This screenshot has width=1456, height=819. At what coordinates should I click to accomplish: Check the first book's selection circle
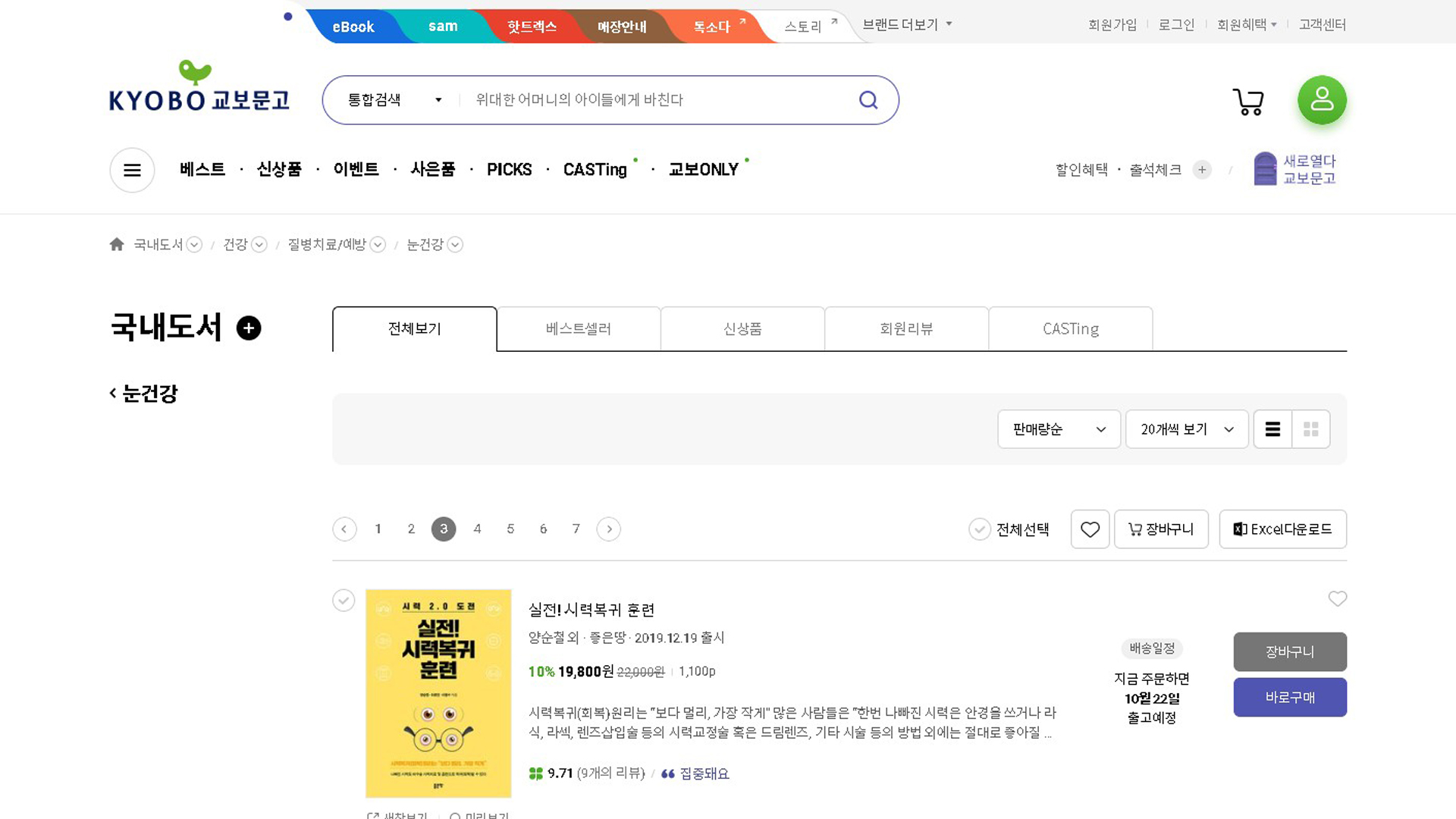click(x=344, y=601)
